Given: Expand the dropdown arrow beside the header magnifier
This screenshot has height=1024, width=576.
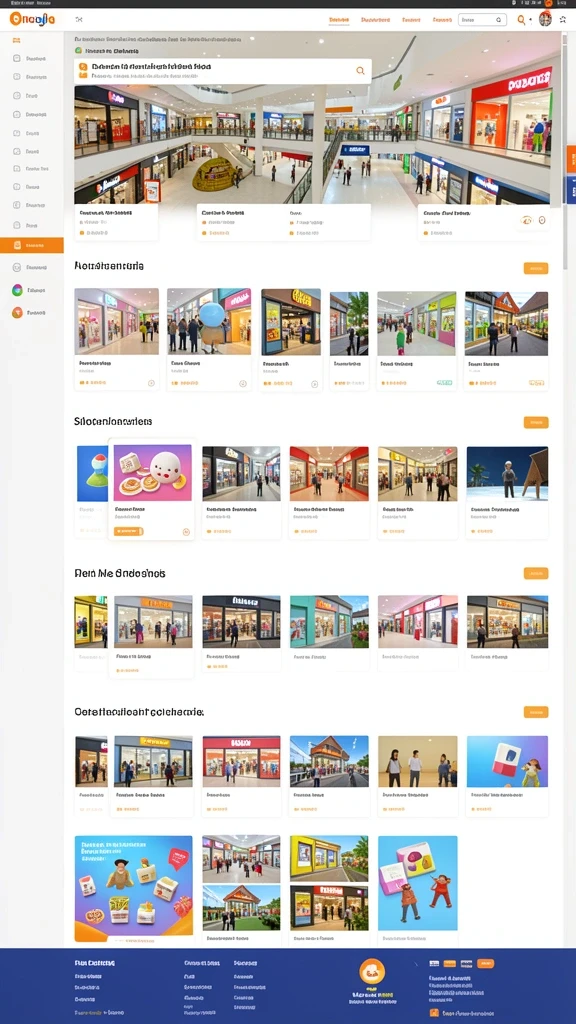Looking at the screenshot, I should coord(531,20).
